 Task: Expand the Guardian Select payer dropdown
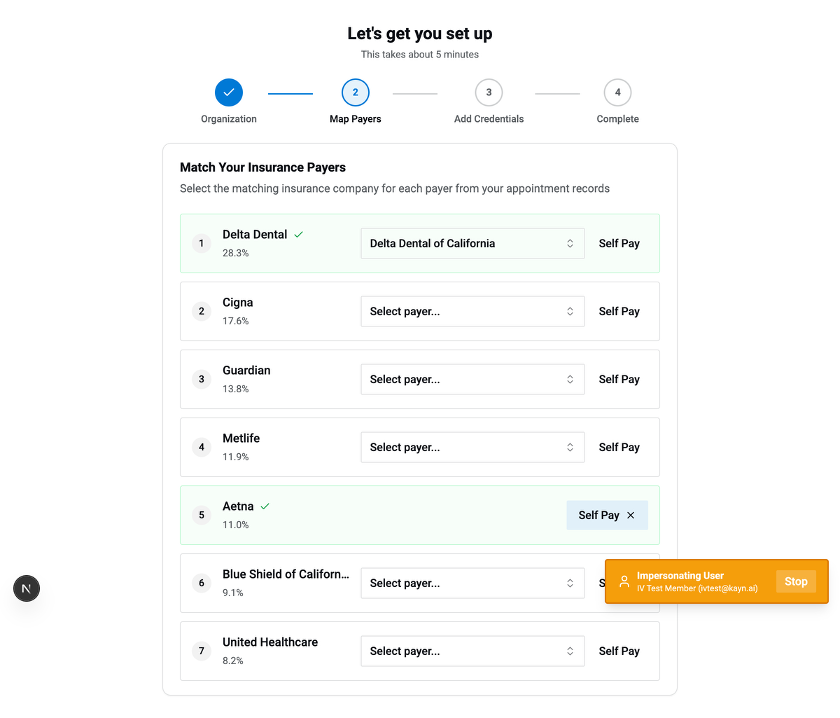point(472,379)
